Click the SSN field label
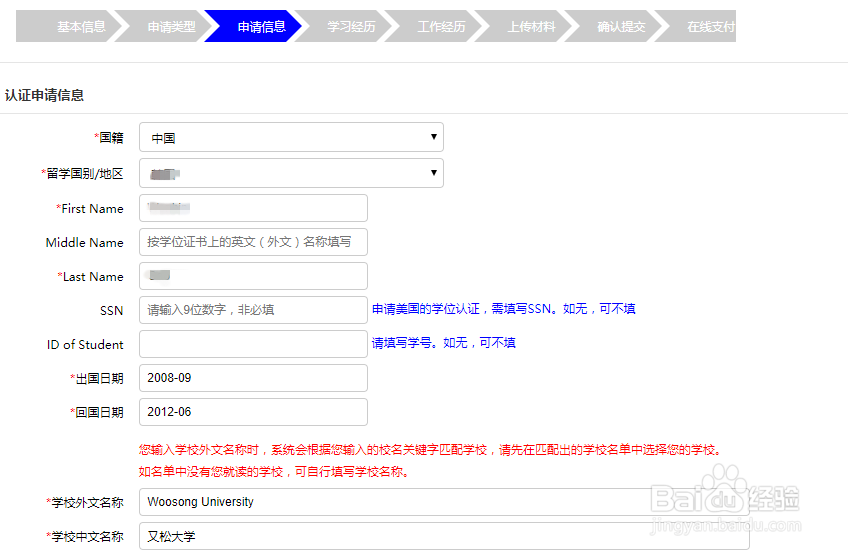 tap(111, 311)
